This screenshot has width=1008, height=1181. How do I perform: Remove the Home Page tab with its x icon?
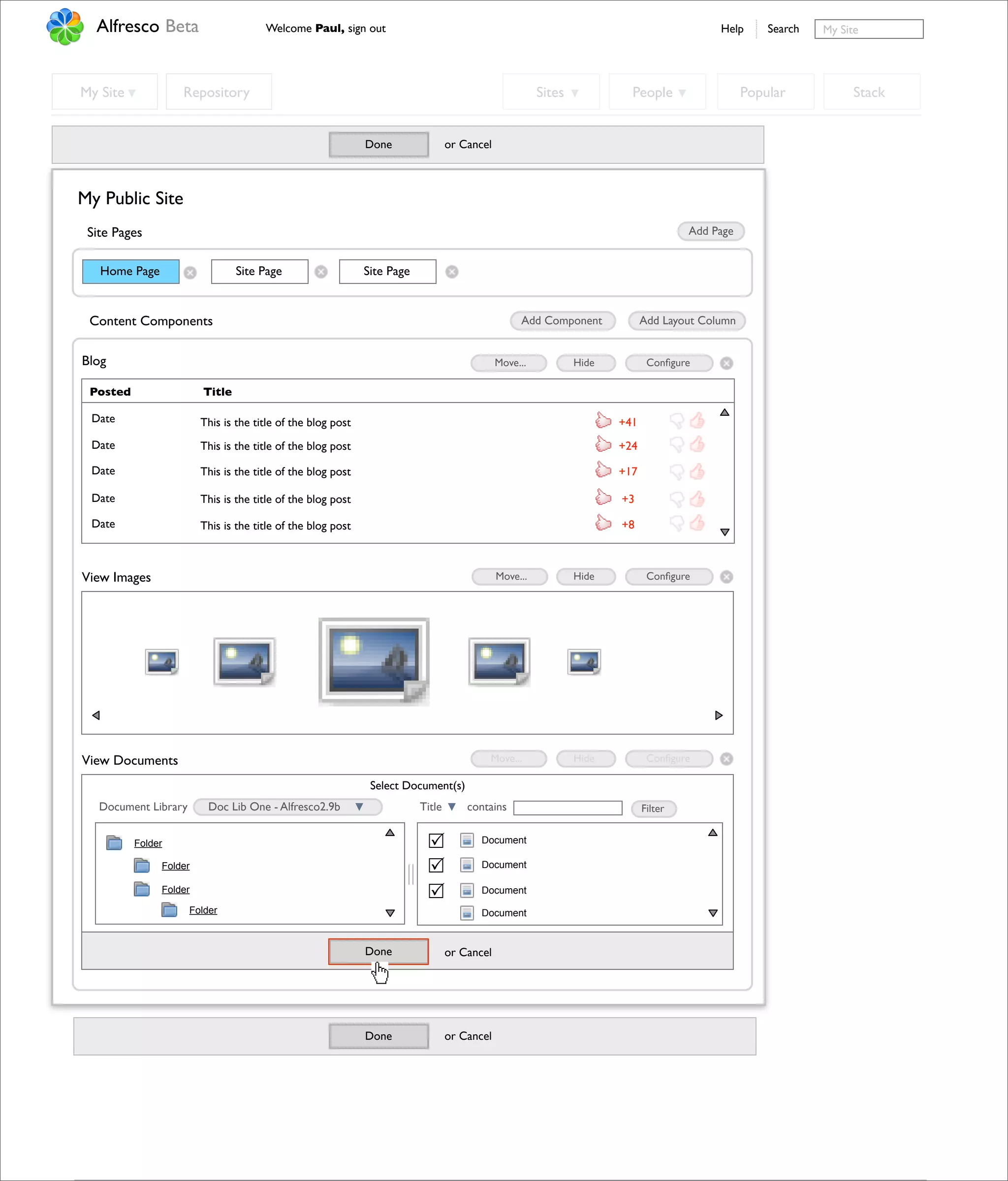coord(190,273)
